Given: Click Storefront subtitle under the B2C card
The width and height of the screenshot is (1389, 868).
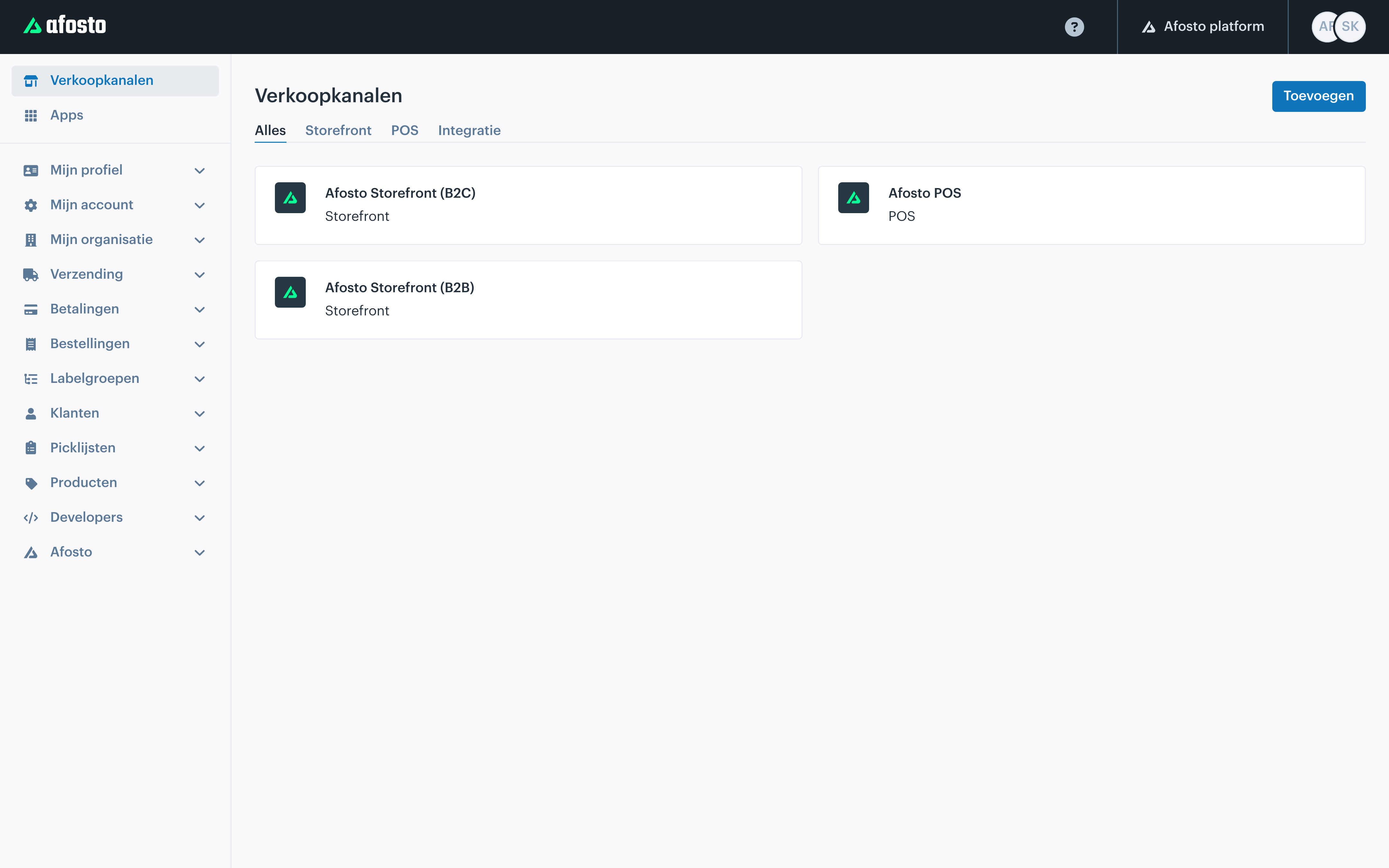Looking at the screenshot, I should click(357, 216).
